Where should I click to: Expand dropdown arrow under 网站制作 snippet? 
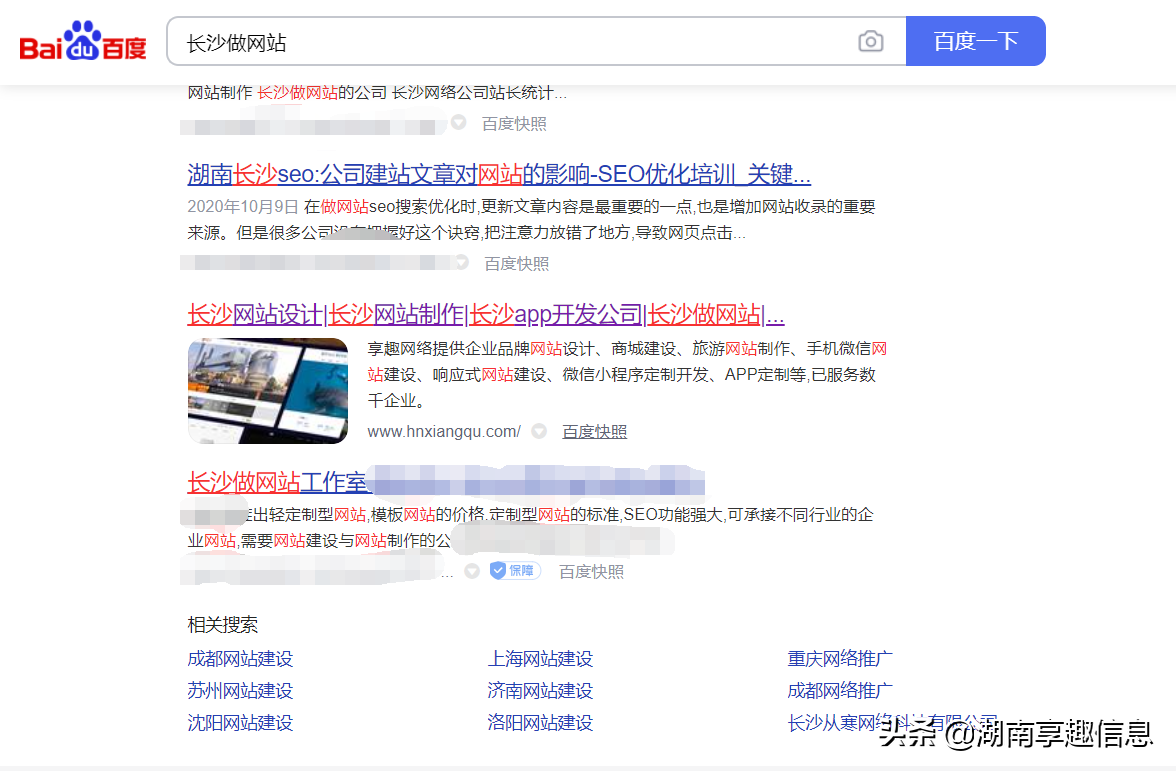pos(458,122)
